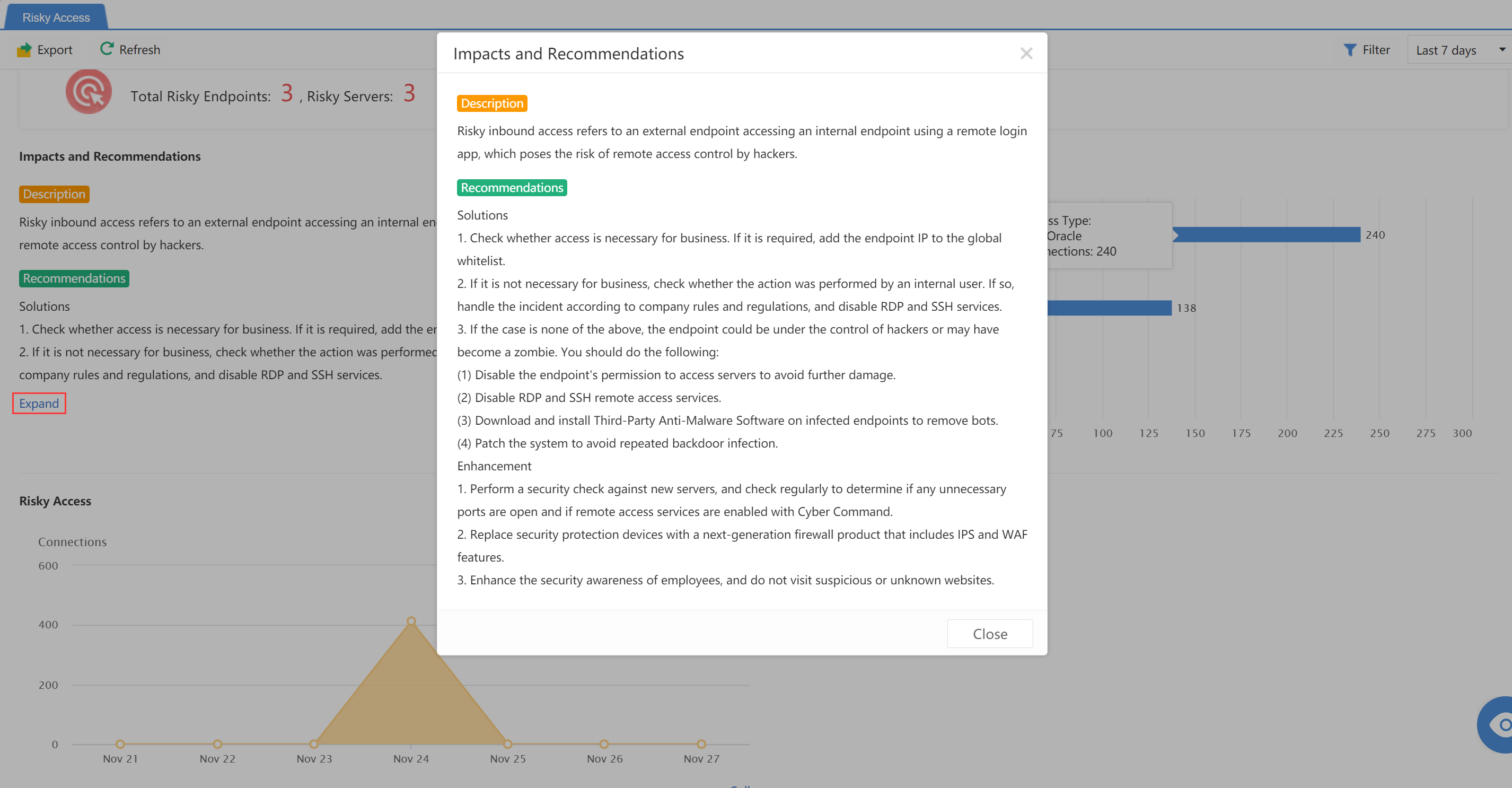This screenshot has height=788, width=1512.
Task: Click the Nov 24 peak data point
Action: click(411, 621)
